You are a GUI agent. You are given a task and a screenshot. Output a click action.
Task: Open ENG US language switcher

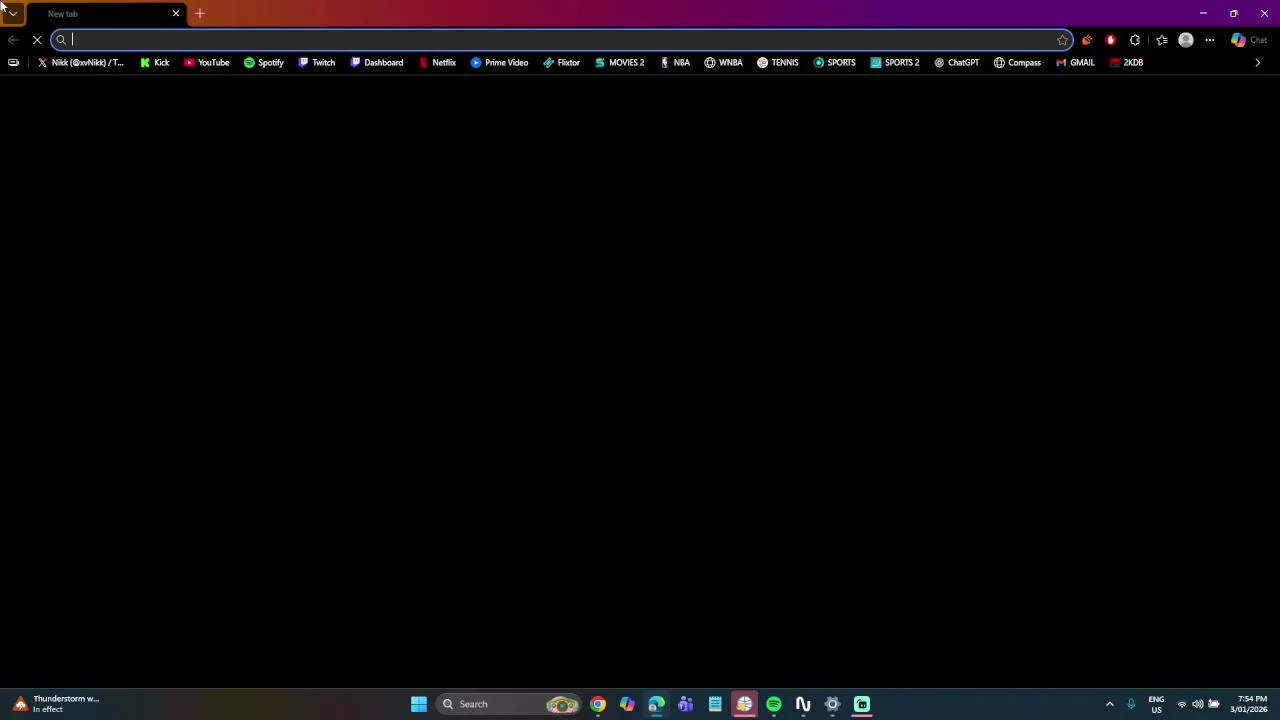1156,704
